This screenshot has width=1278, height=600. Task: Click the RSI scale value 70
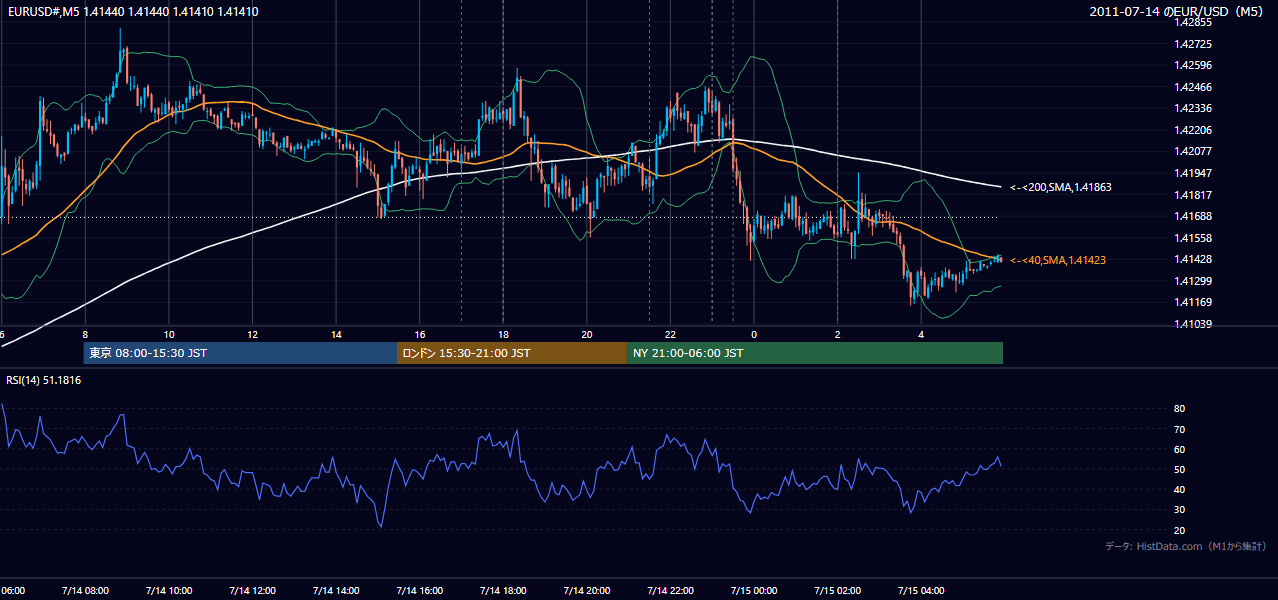pyautogui.click(x=1180, y=429)
